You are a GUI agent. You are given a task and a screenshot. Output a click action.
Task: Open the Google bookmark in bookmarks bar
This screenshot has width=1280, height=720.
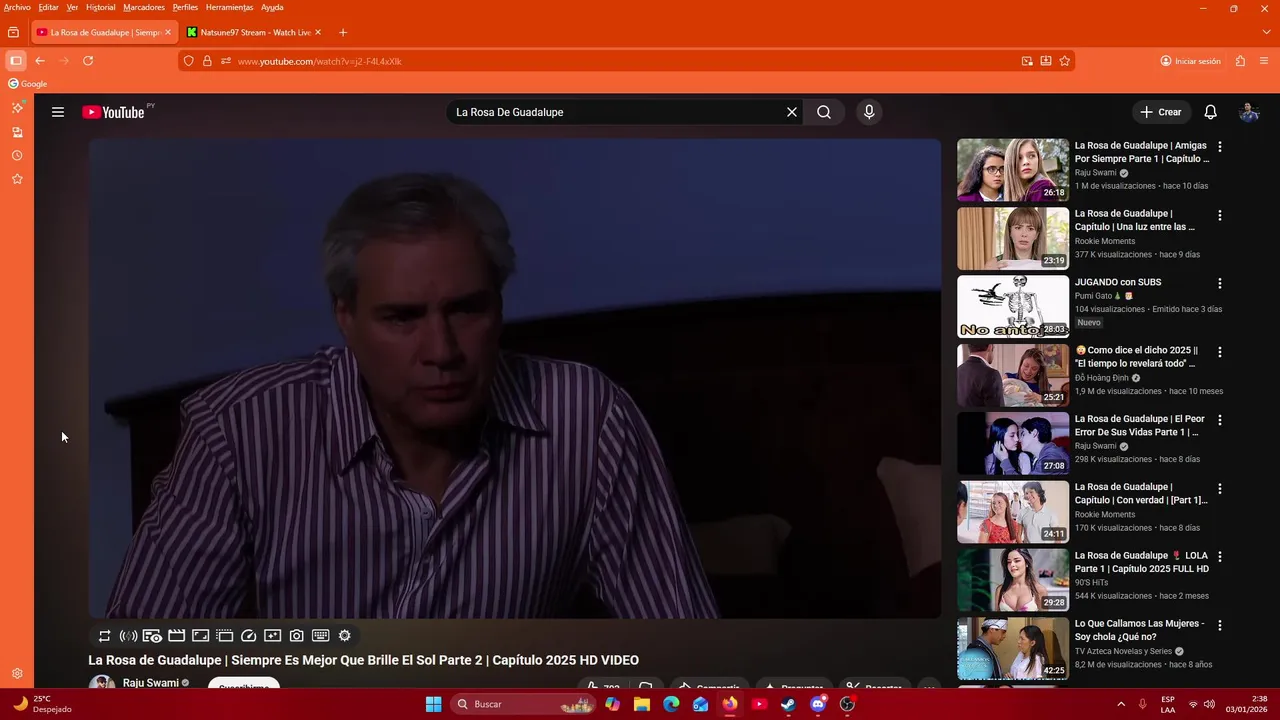(x=28, y=84)
